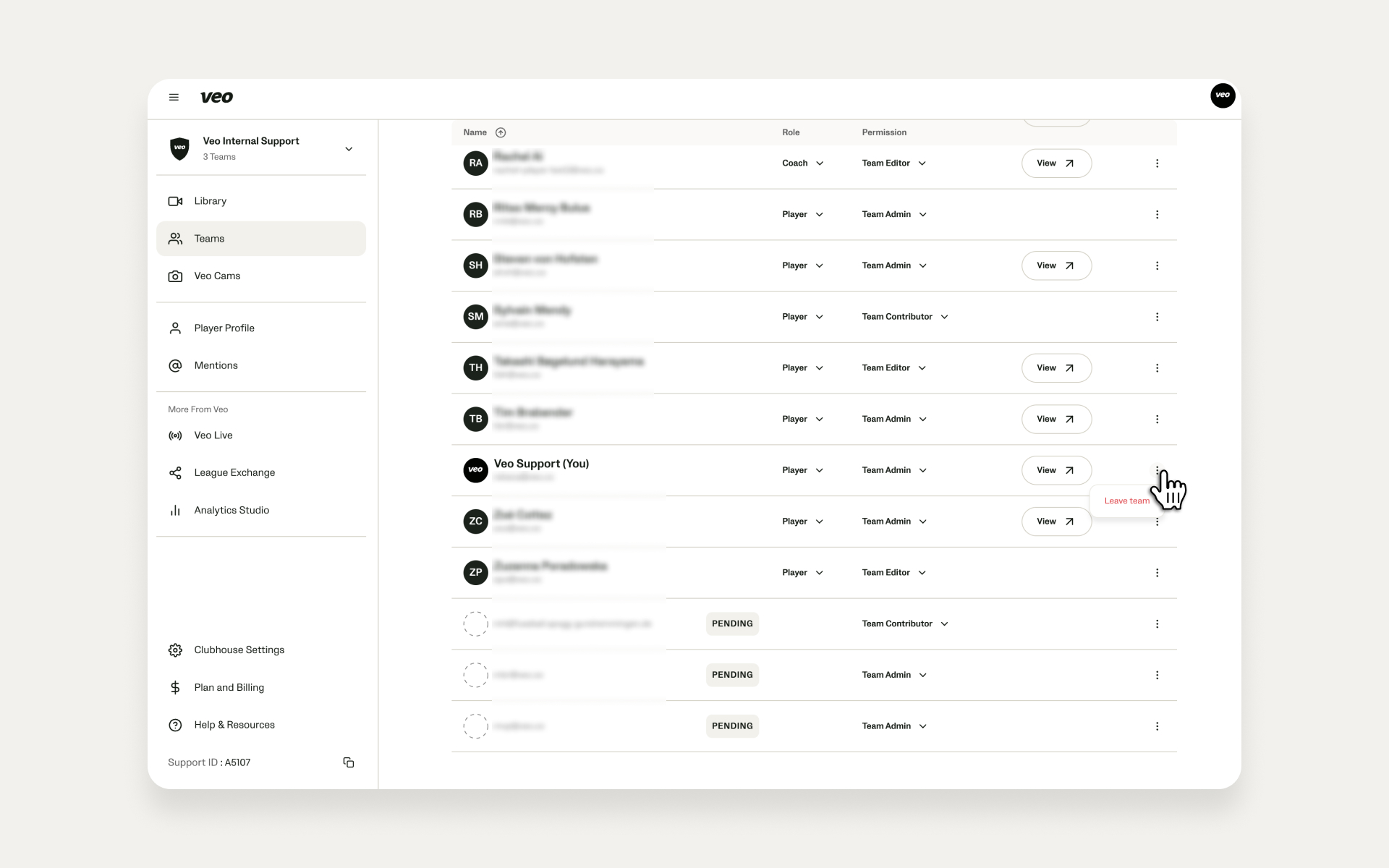Viewport: 1389px width, 868px height.
Task: Open Veo Live
Action: coord(261,435)
